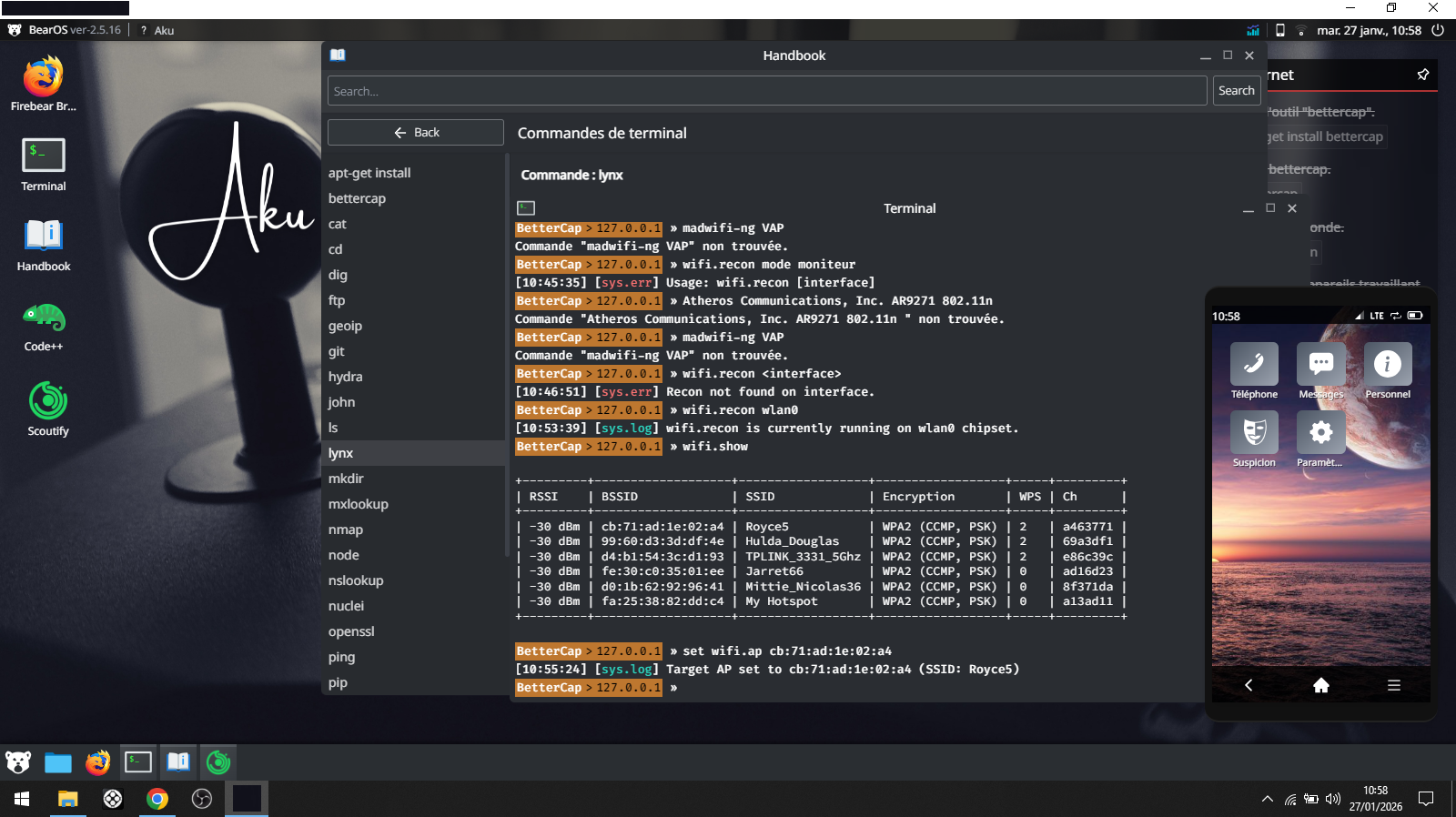
Task: Open Paramètres settings on phone
Action: [x=1320, y=433]
